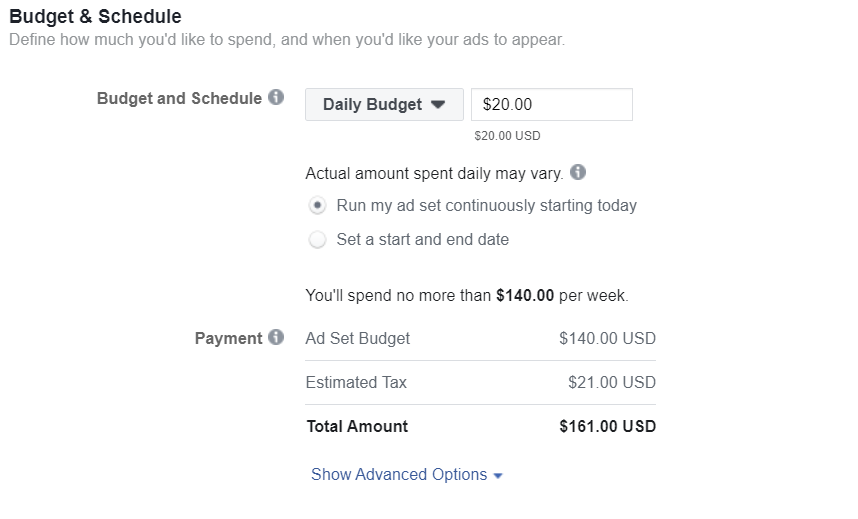The image size is (858, 519).
Task: Click the $21.00 USD estimated tax value
Action: click(612, 382)
